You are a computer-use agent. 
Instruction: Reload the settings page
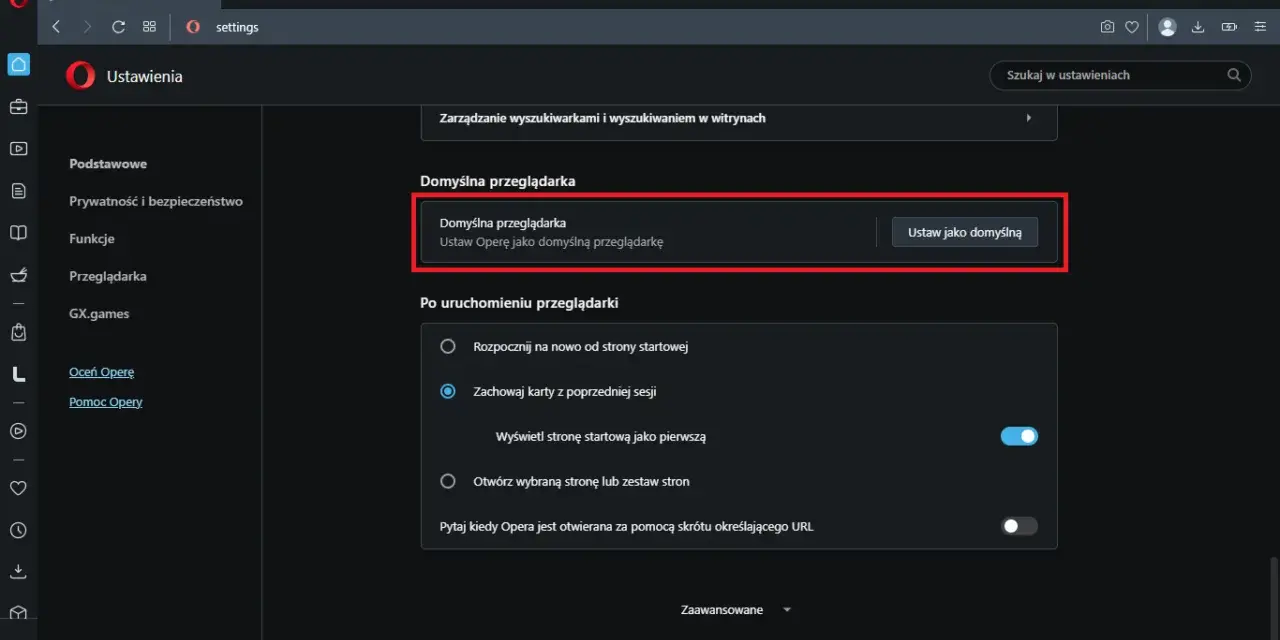point(118,27)
